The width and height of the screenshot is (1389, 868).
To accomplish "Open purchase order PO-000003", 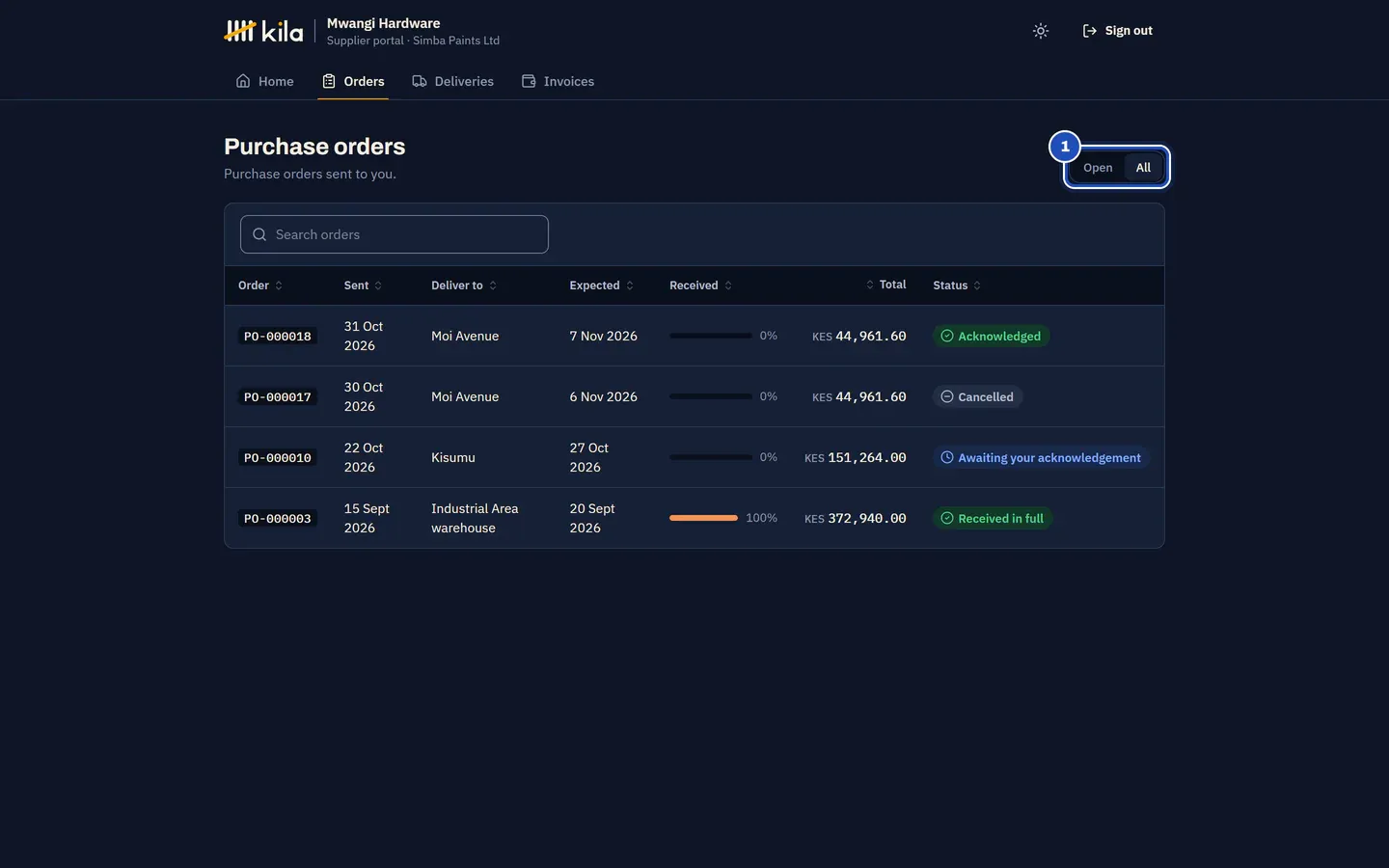I will 278,519.
